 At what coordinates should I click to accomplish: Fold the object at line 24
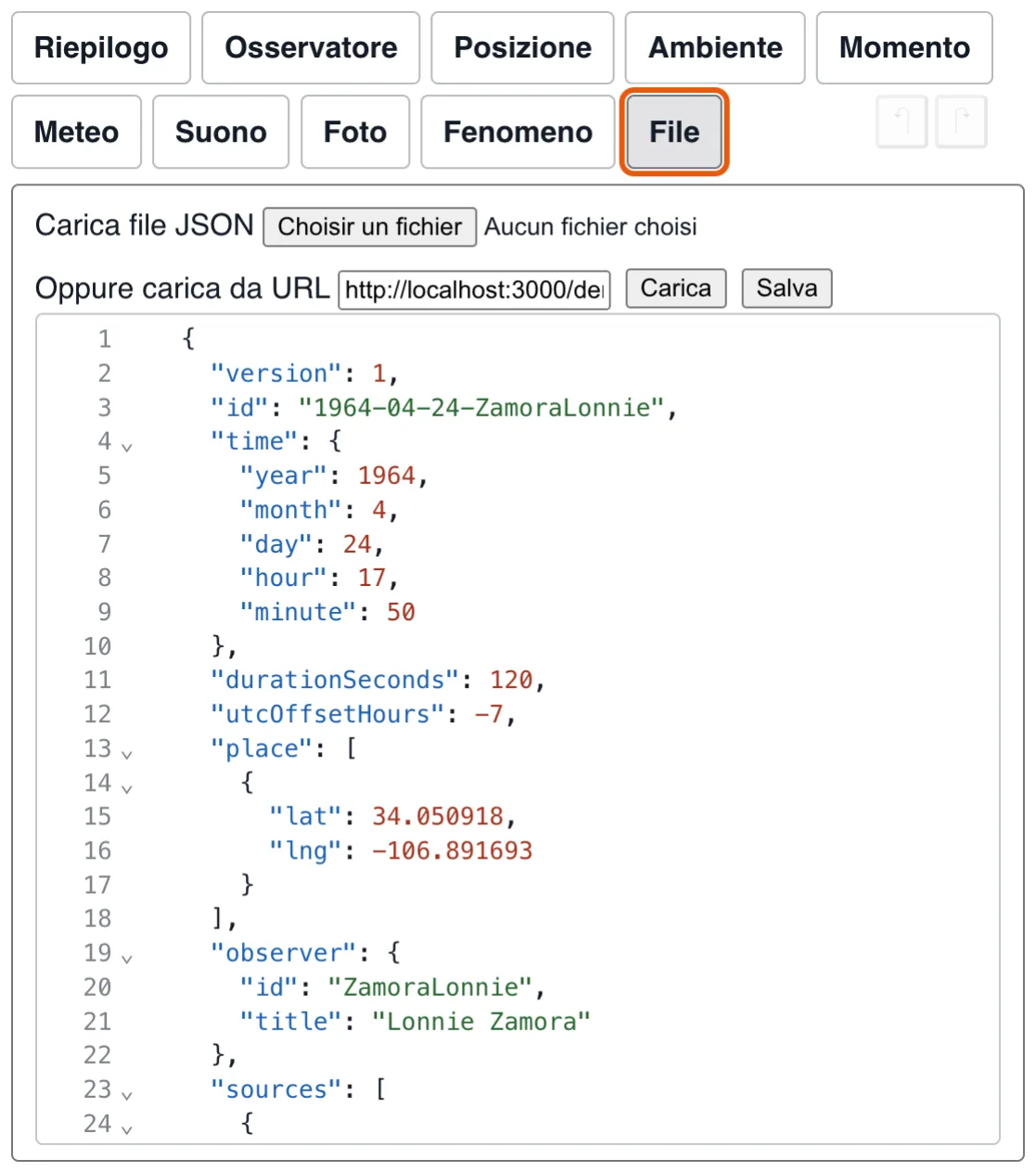[127, 1128]
